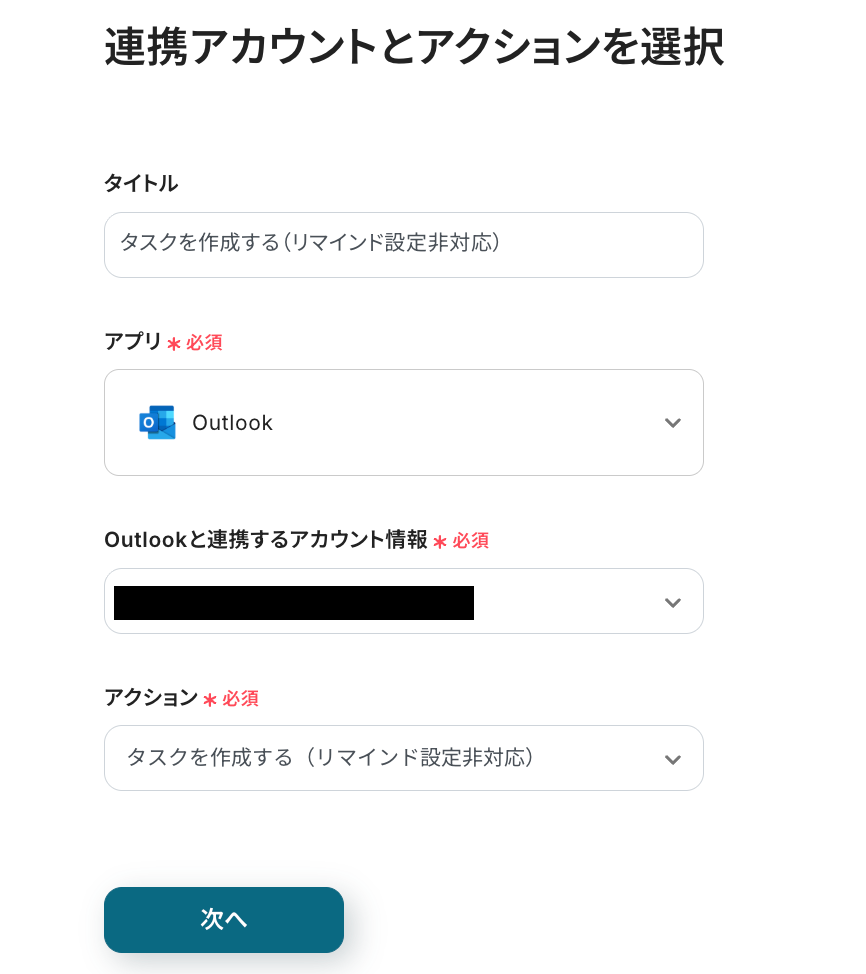Expand the アプリ dropdown chevron

[x=672, y=423]
